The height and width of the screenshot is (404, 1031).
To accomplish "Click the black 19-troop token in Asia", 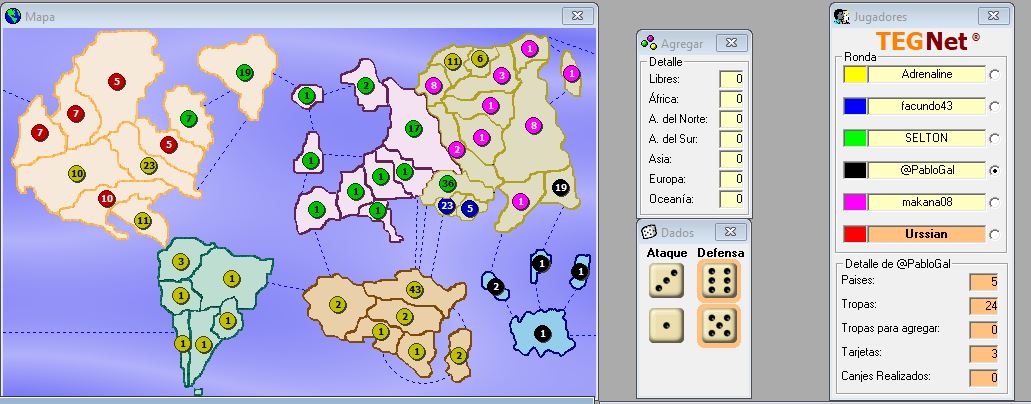I will [x=560, y=188].
